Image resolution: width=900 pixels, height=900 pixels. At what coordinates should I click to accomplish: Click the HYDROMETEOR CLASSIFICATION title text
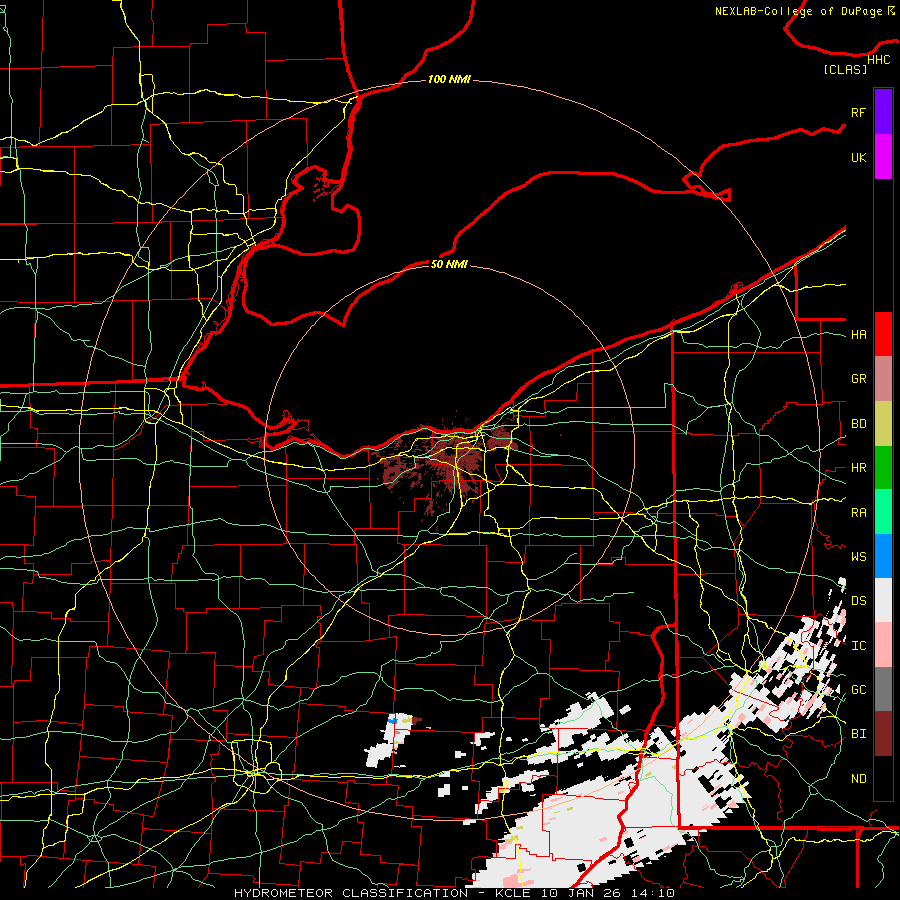click(351, 893)
